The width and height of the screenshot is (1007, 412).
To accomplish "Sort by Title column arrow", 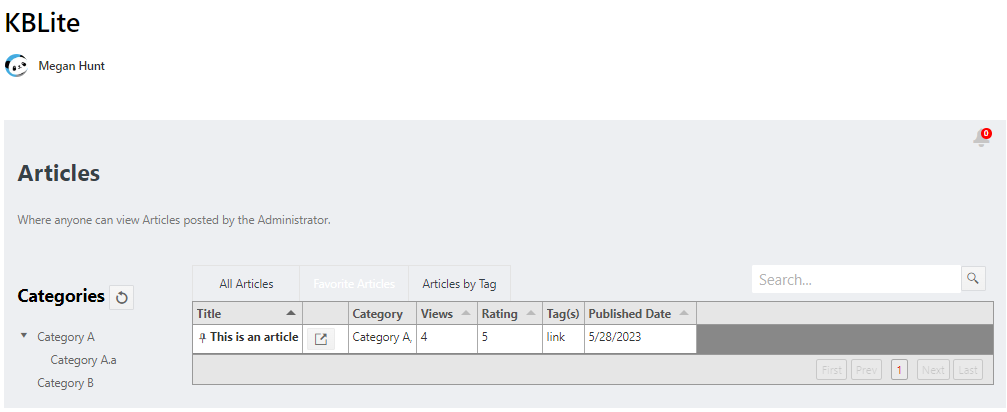I will [x=291, y=314].
